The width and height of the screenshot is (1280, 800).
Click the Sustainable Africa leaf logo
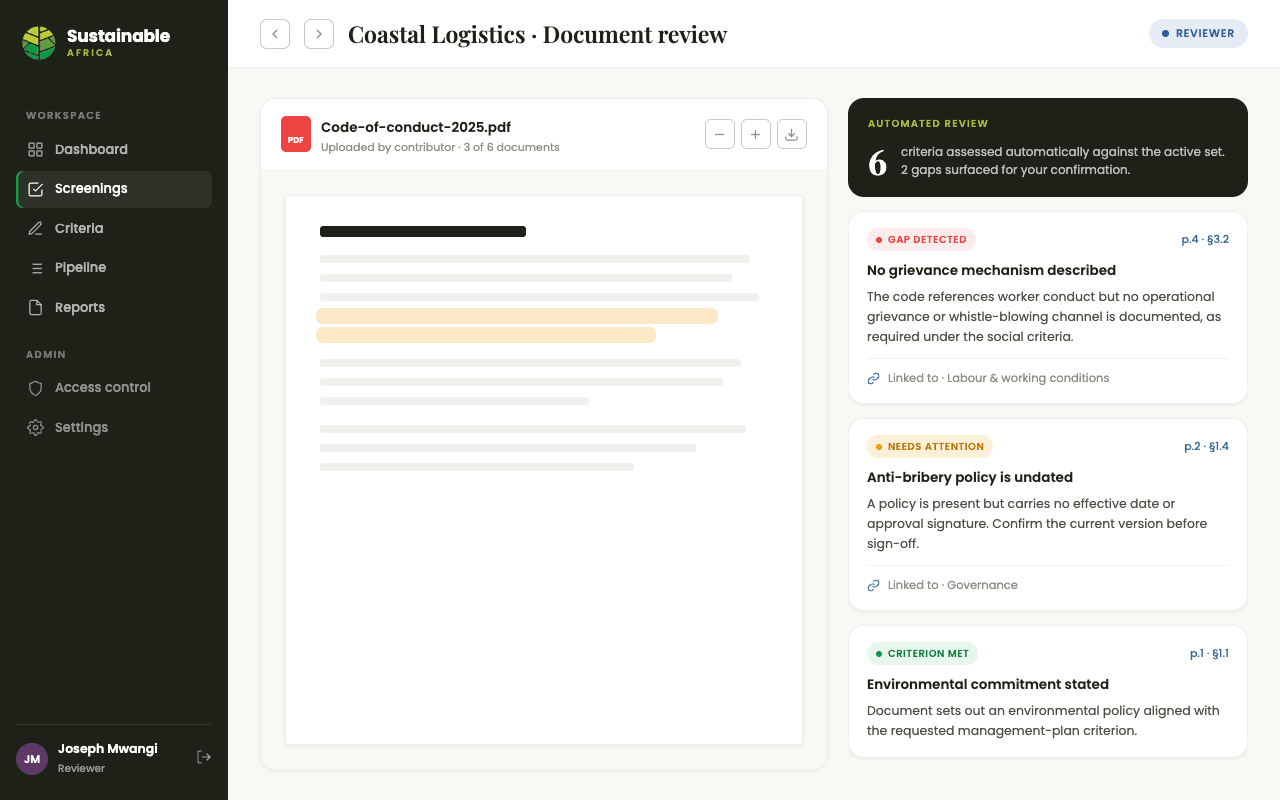click(x=39, y=43)
